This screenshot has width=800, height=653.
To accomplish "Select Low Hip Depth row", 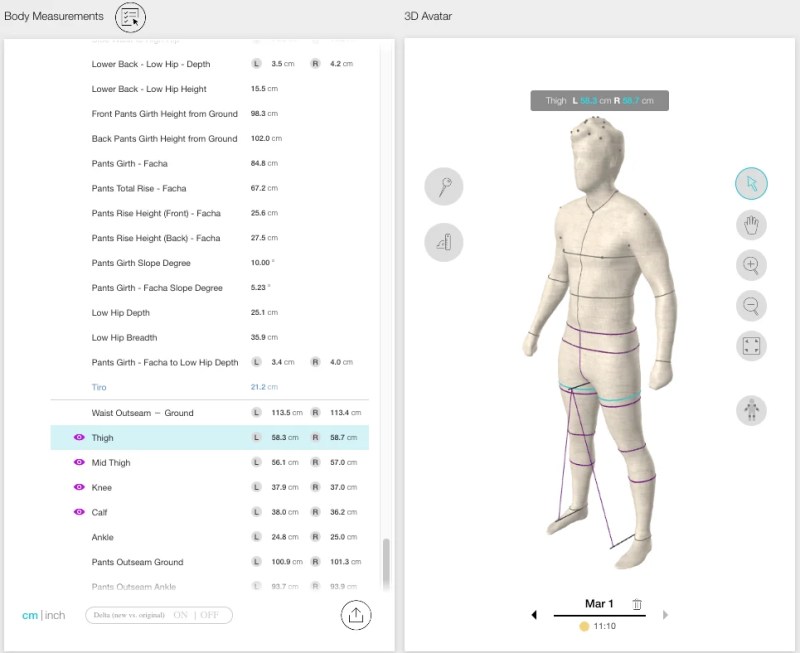I will coord(209,313).
